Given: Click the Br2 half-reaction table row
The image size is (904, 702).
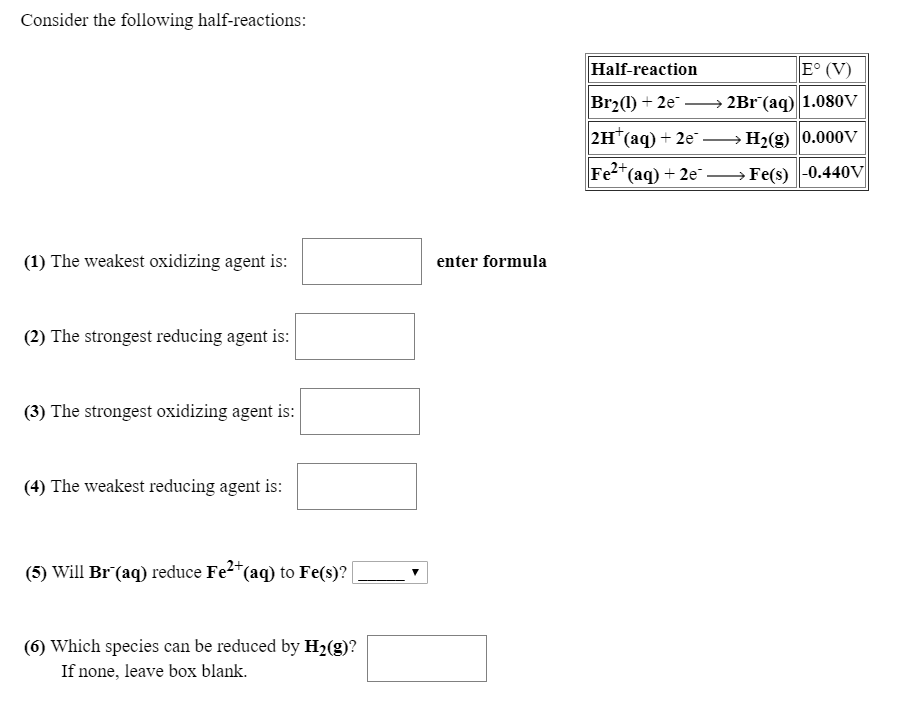Looking at the screenshot, I should pyautogui.click(x=691, y=102).
